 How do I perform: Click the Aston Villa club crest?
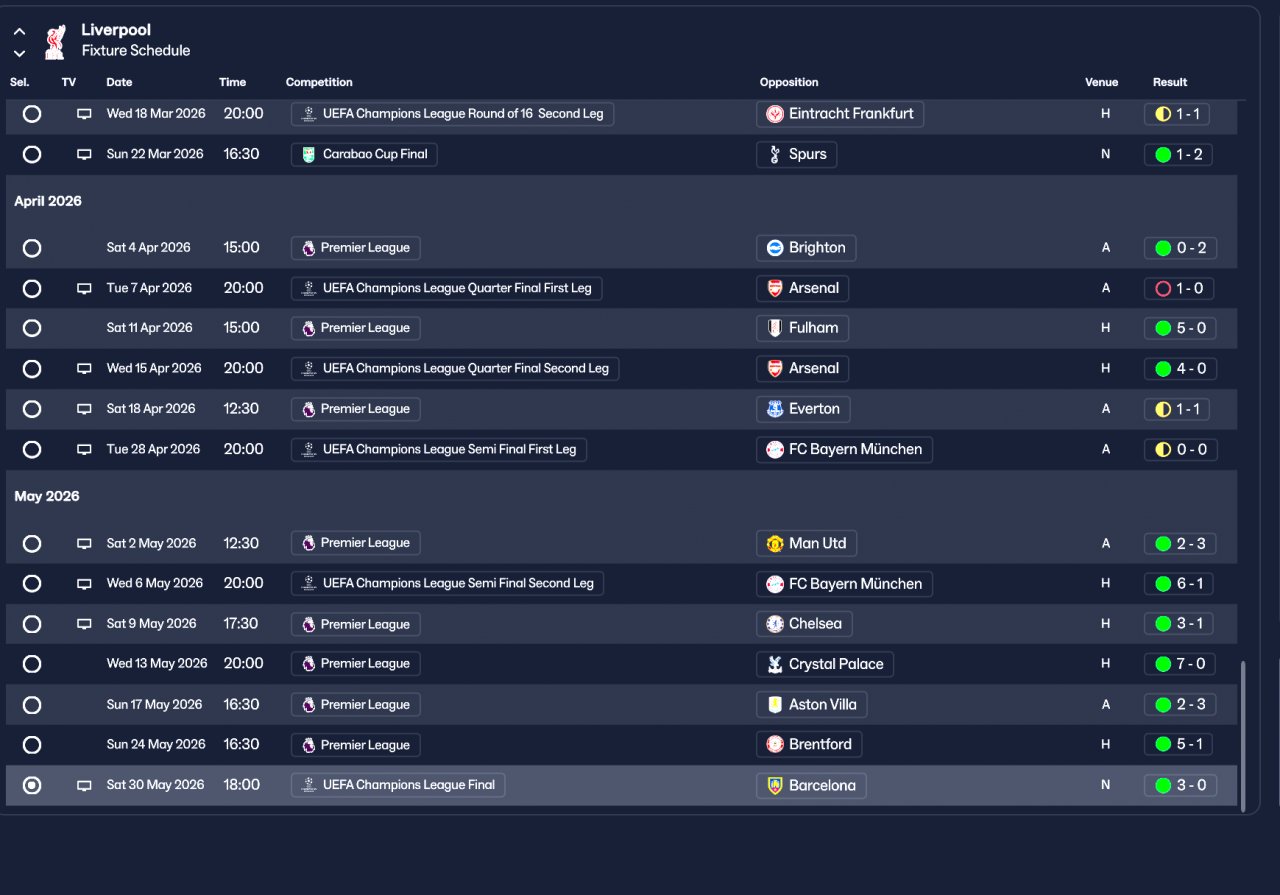tap(774, 704)
